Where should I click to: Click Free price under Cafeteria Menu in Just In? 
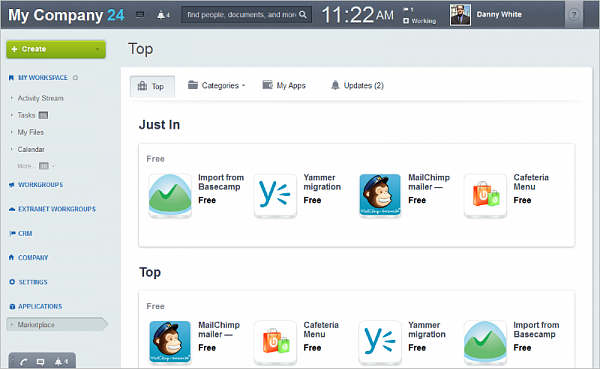522,200
